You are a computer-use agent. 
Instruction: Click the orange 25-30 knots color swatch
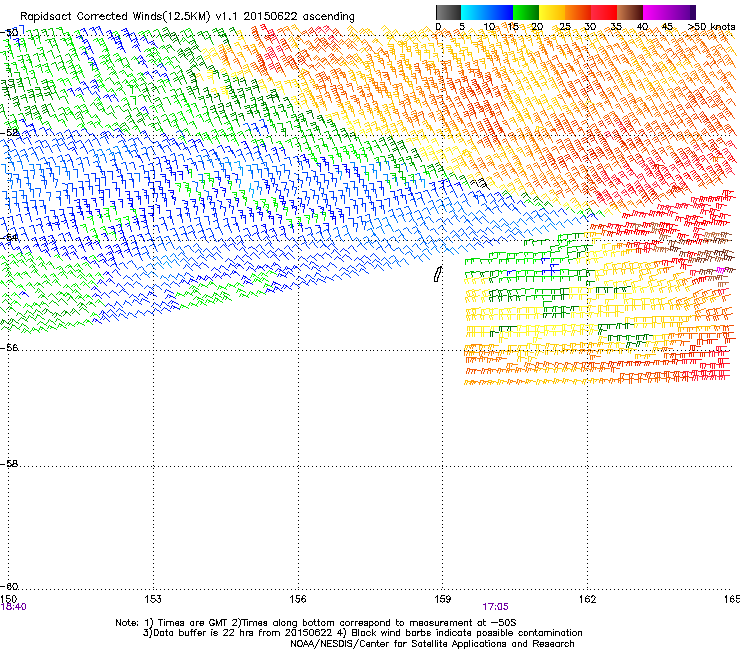click(578, 12)
